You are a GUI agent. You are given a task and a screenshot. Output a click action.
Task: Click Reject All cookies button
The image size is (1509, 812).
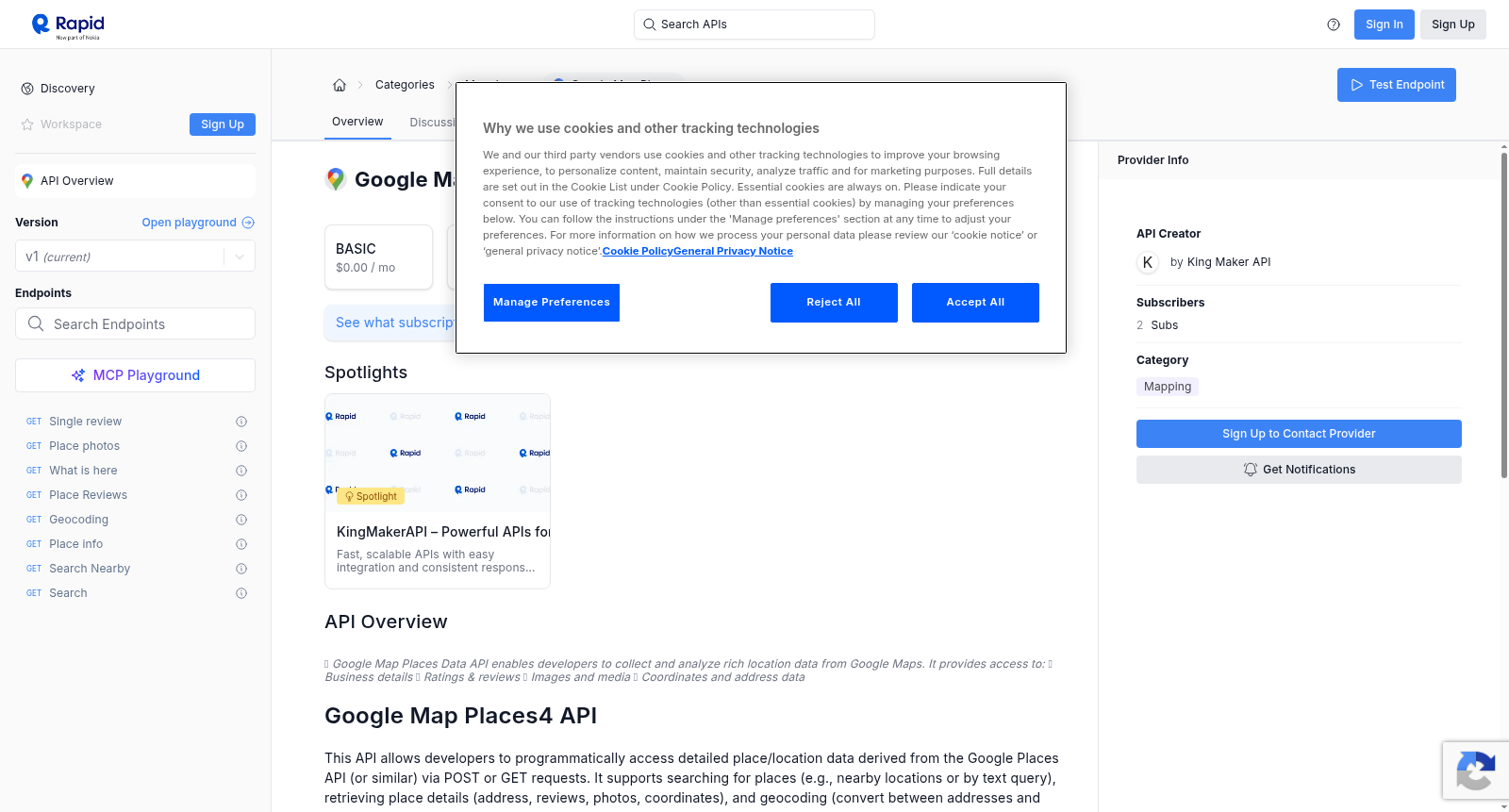tap(834, 303)
